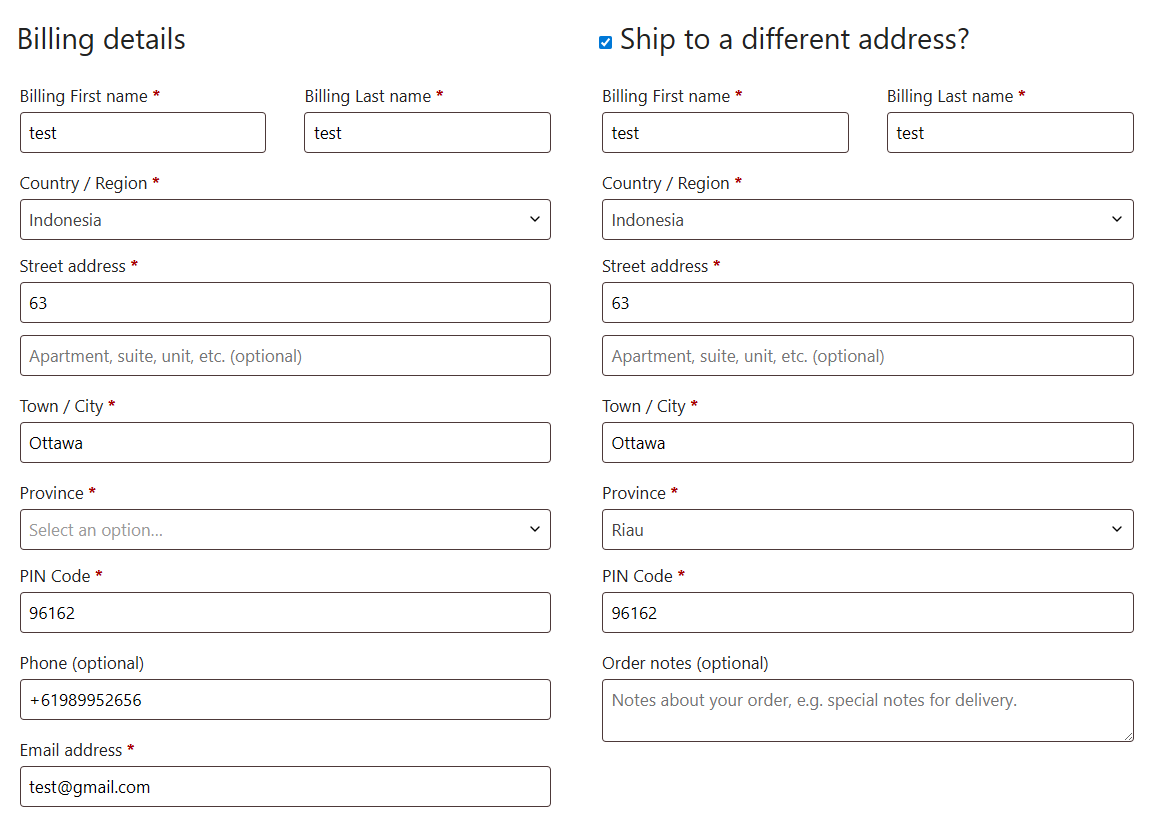
Task: Click Order notes text area
Action: click(x=867, y=711)
